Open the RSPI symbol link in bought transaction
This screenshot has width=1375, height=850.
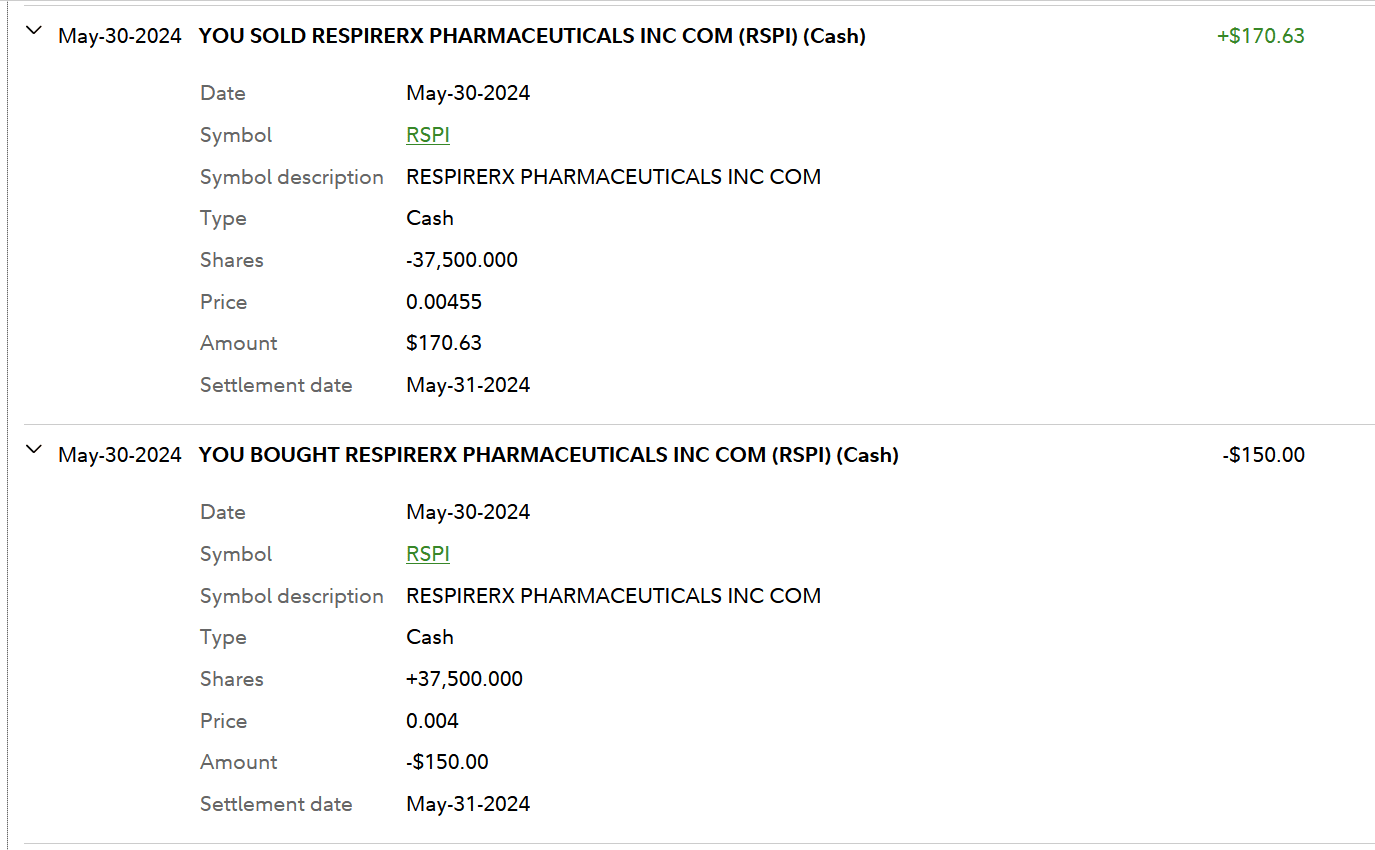pyautogui.click(x=428, y=554)
